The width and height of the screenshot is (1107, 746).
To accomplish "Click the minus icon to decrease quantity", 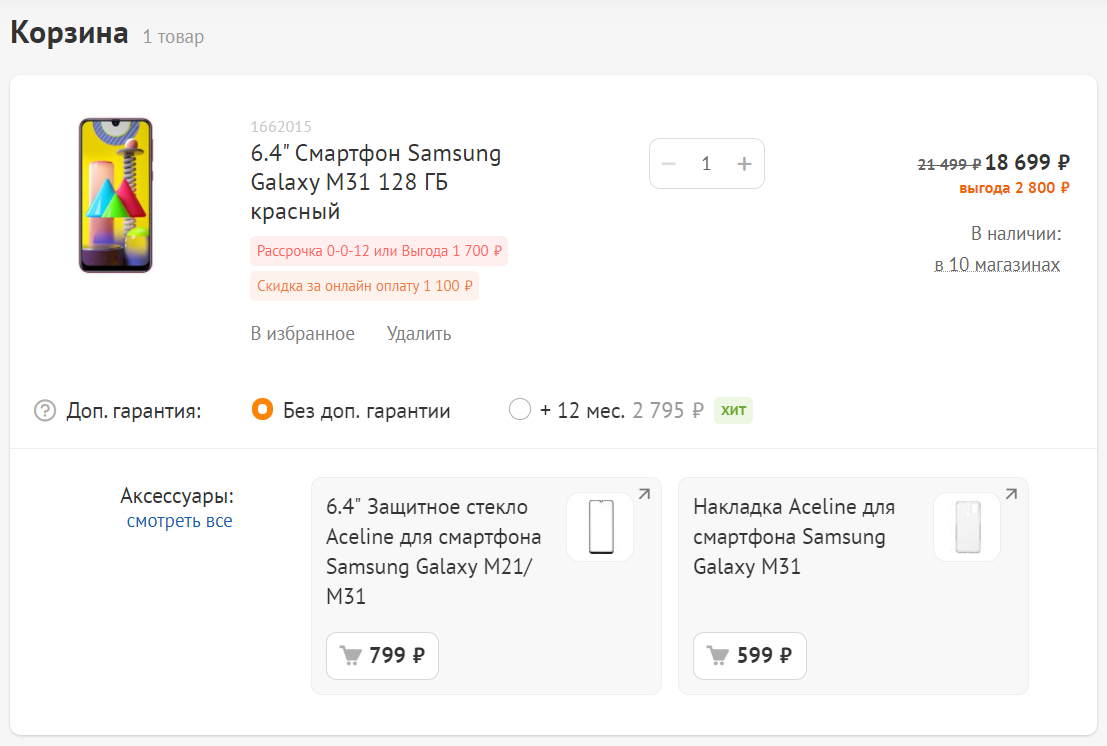I will pyautogui.click(x=669, y=164).
